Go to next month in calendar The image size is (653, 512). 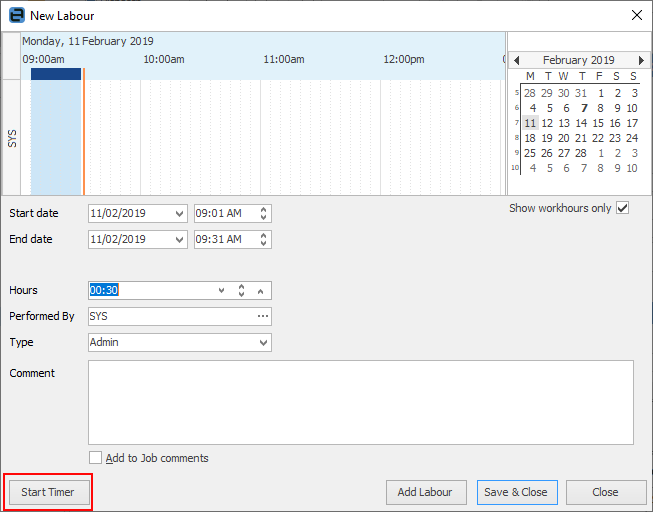pyautogui.click(x=641, y=60)
